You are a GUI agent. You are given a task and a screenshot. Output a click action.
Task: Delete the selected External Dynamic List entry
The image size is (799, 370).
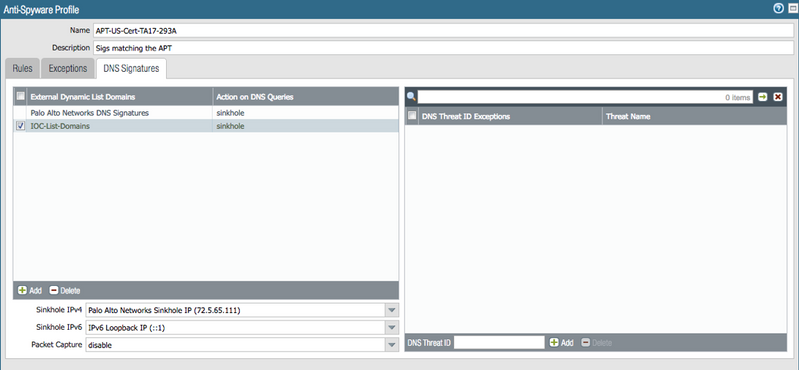tap(65, 290)
